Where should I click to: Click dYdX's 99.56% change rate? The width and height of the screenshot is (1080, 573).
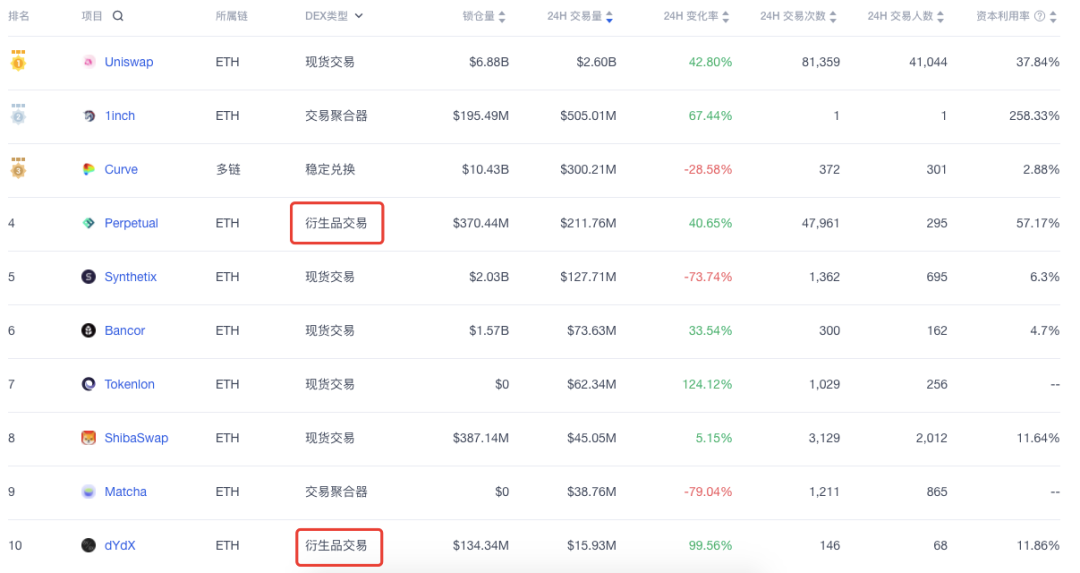coord(710,545)
